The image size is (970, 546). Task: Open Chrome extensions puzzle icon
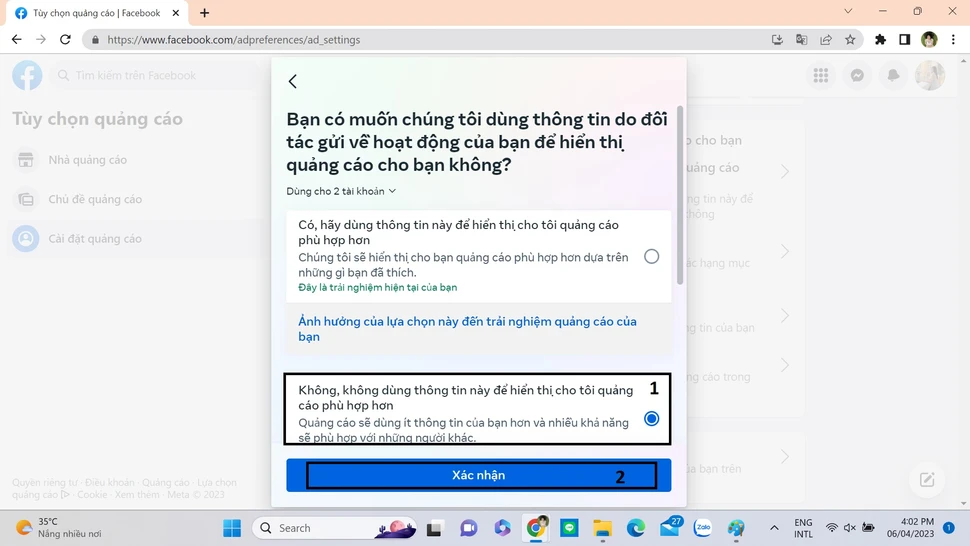[880, 40]
